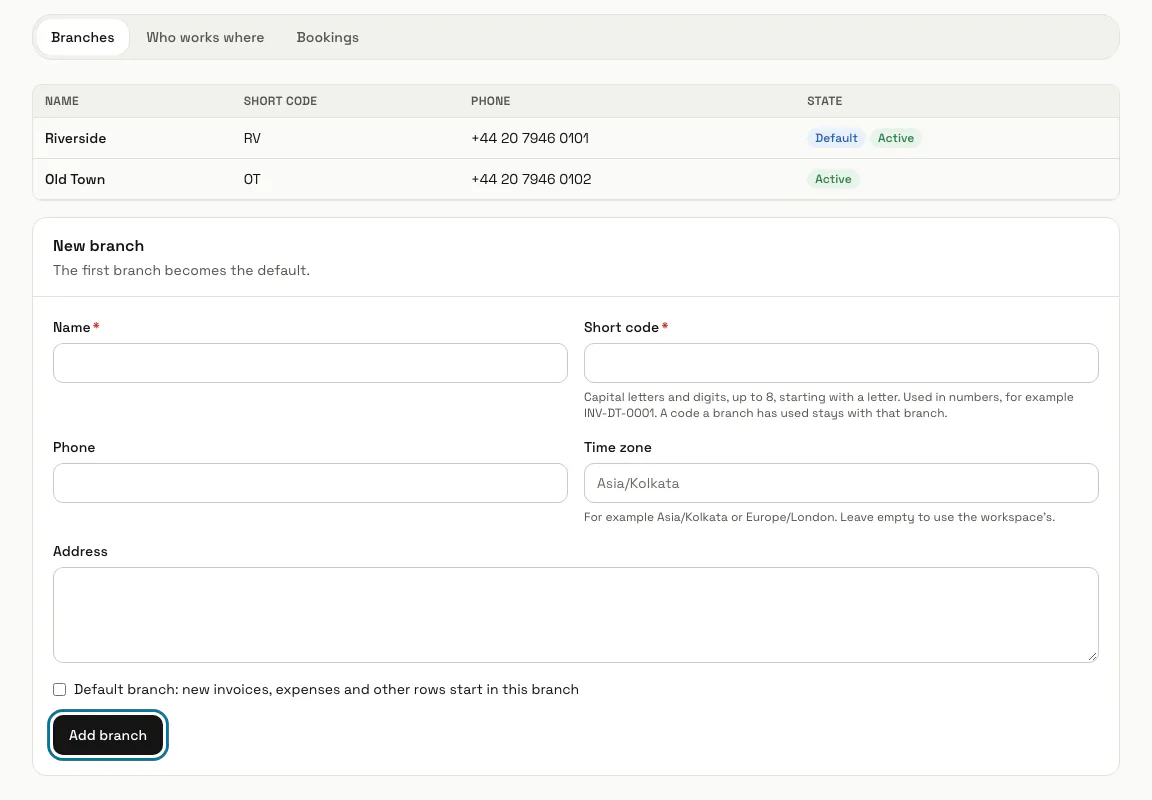The height and width of the screenshot is (800, 1152).
Task: Click the OT short code cell
Action: pyautogui.click(x=252, y=179)
